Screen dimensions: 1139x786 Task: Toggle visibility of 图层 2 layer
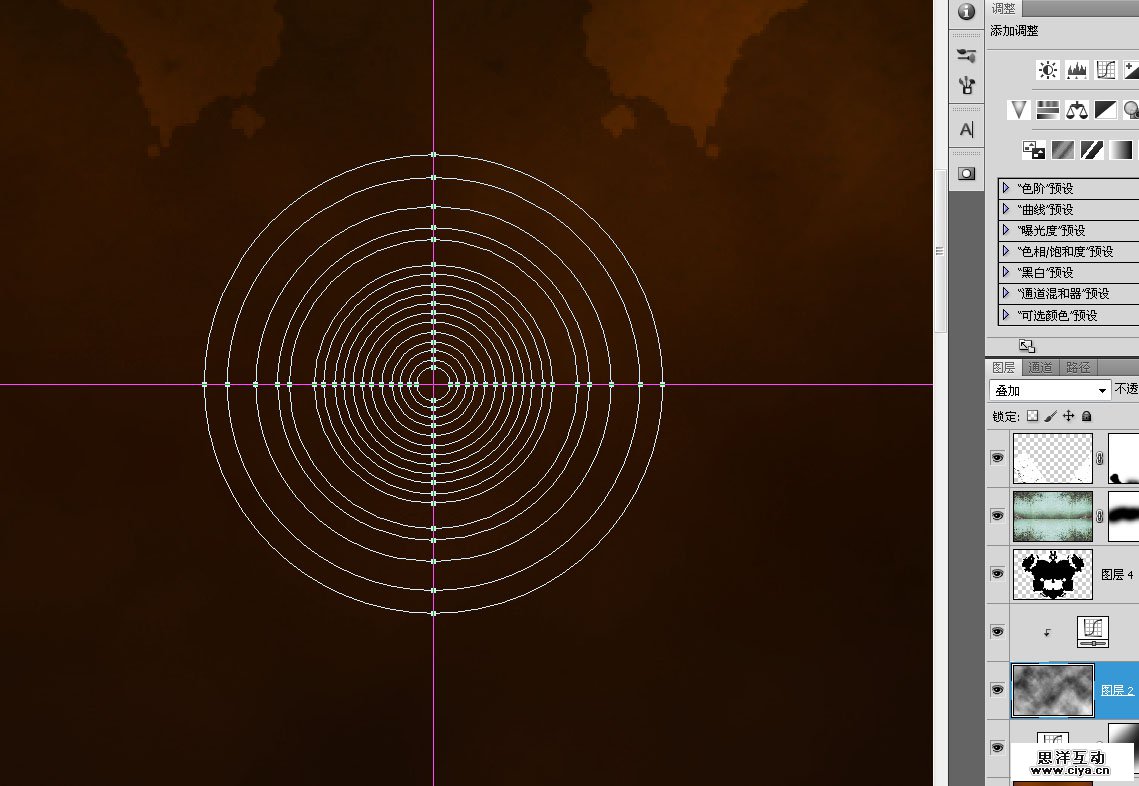[997, 690]
